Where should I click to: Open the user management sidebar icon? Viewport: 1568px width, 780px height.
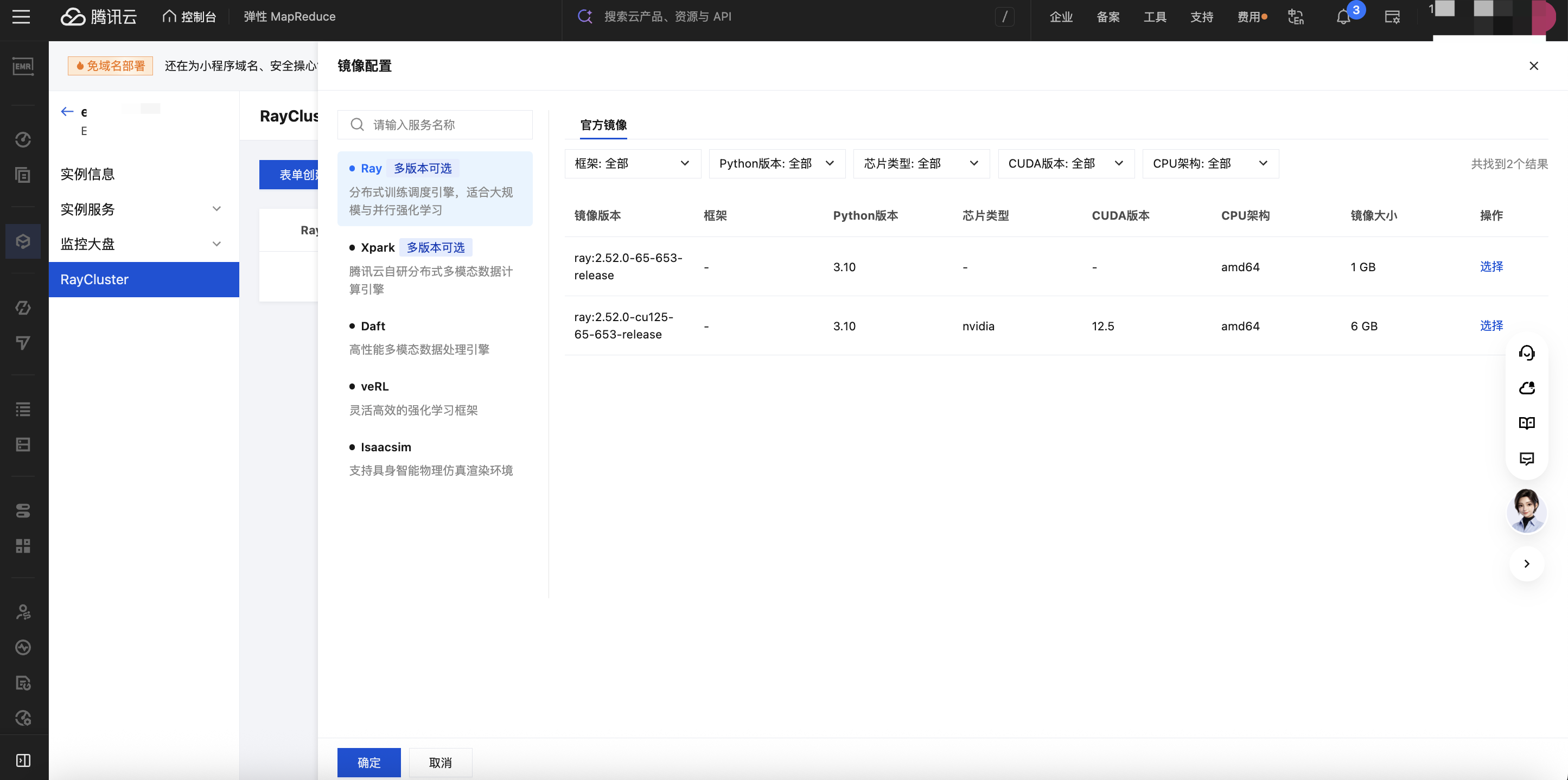click(23, 612)
